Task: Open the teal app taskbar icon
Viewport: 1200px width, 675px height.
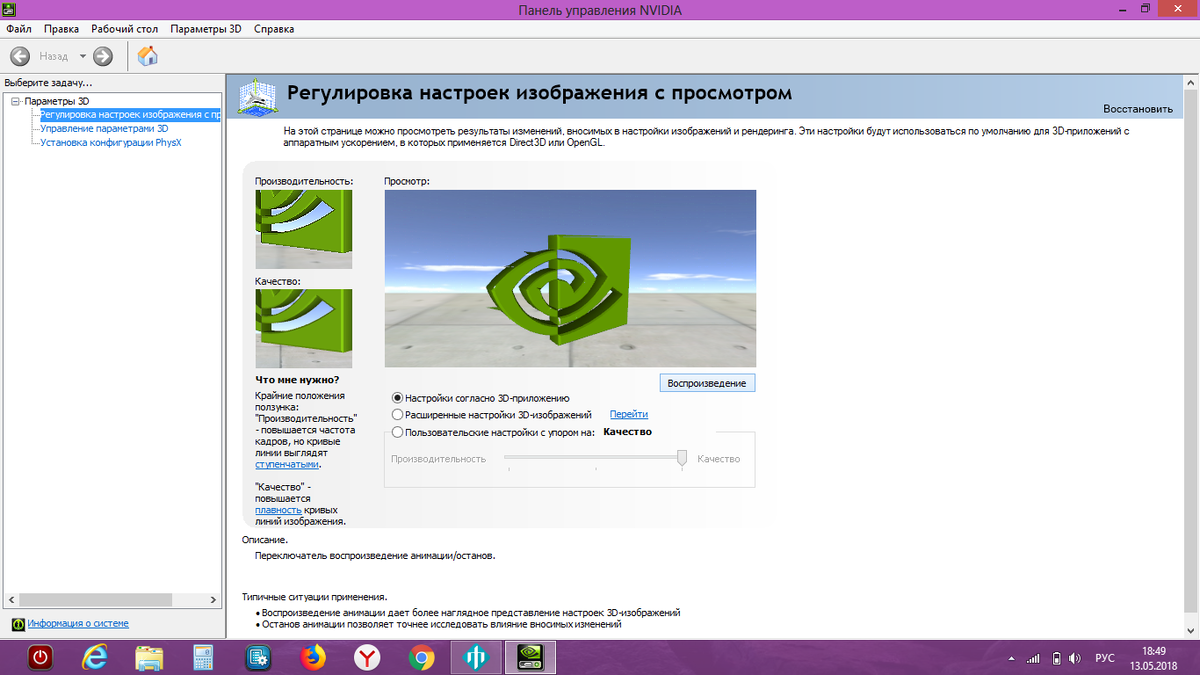Action: [475, 657]
